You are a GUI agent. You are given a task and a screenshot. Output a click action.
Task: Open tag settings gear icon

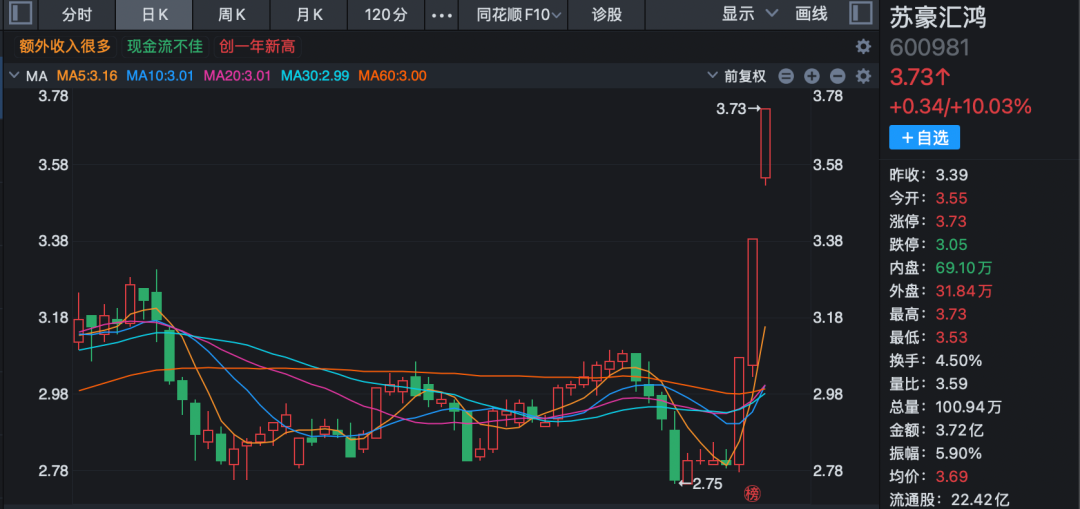(863, 46)
